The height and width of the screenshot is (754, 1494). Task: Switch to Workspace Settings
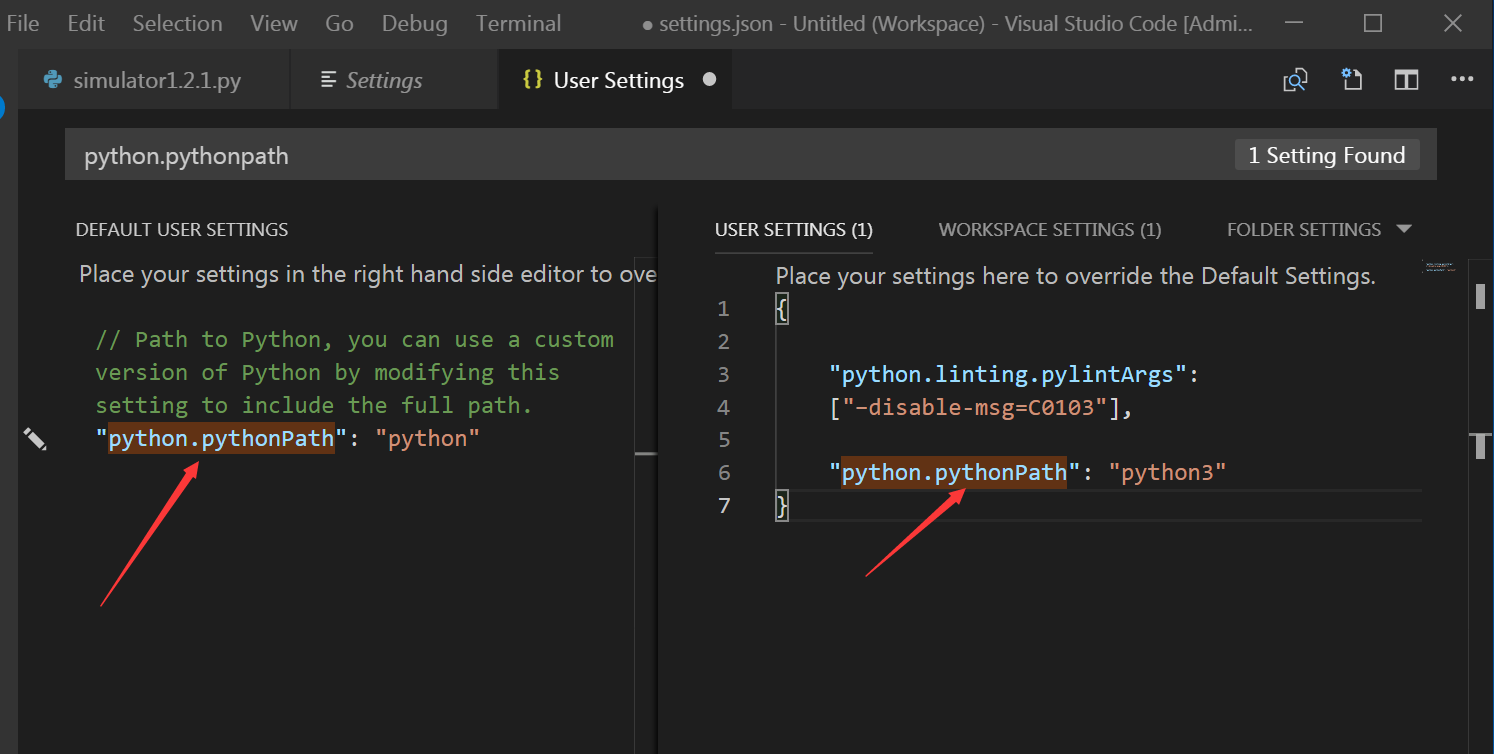click(x=1049, y=229)
